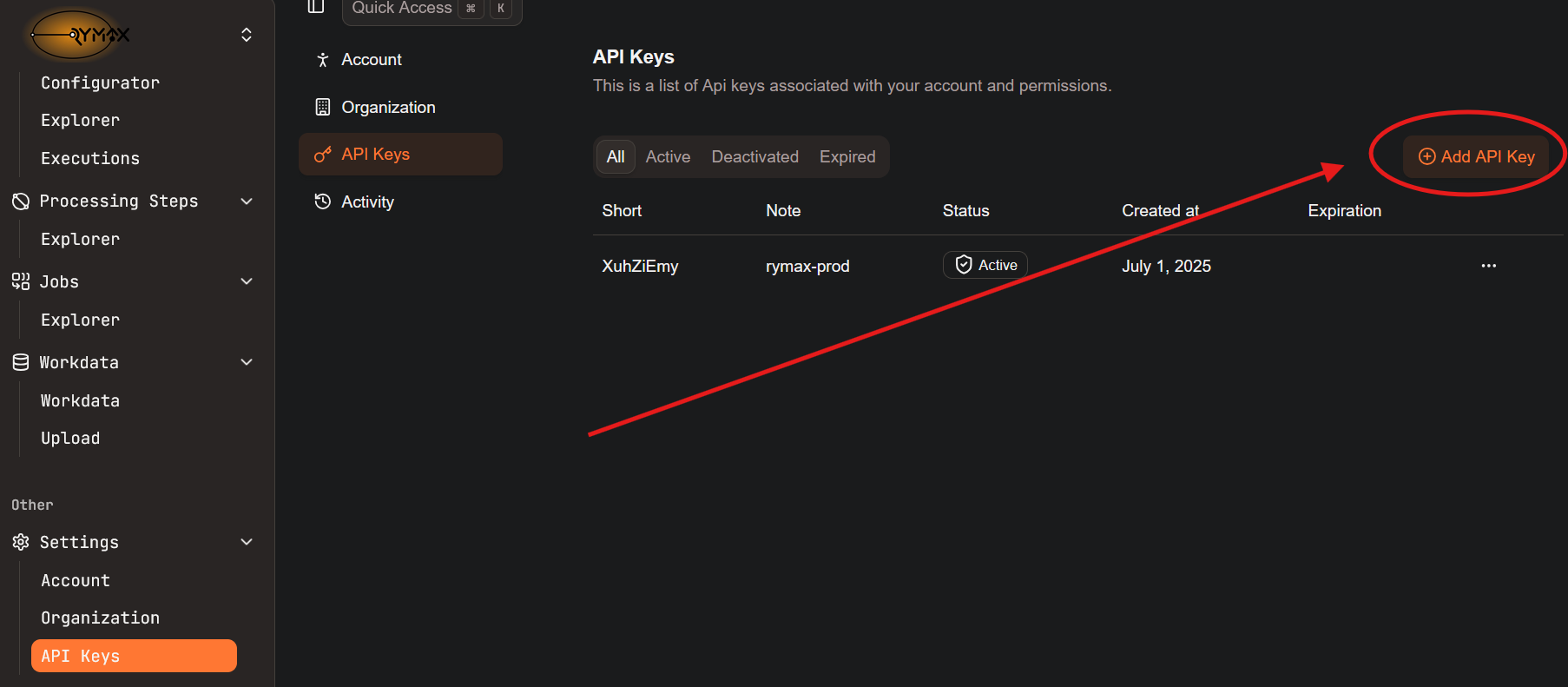Click the shield check icon in Active badge
Screen dimensions: 1568x687
pyautogui.click(x=964, y=265)
